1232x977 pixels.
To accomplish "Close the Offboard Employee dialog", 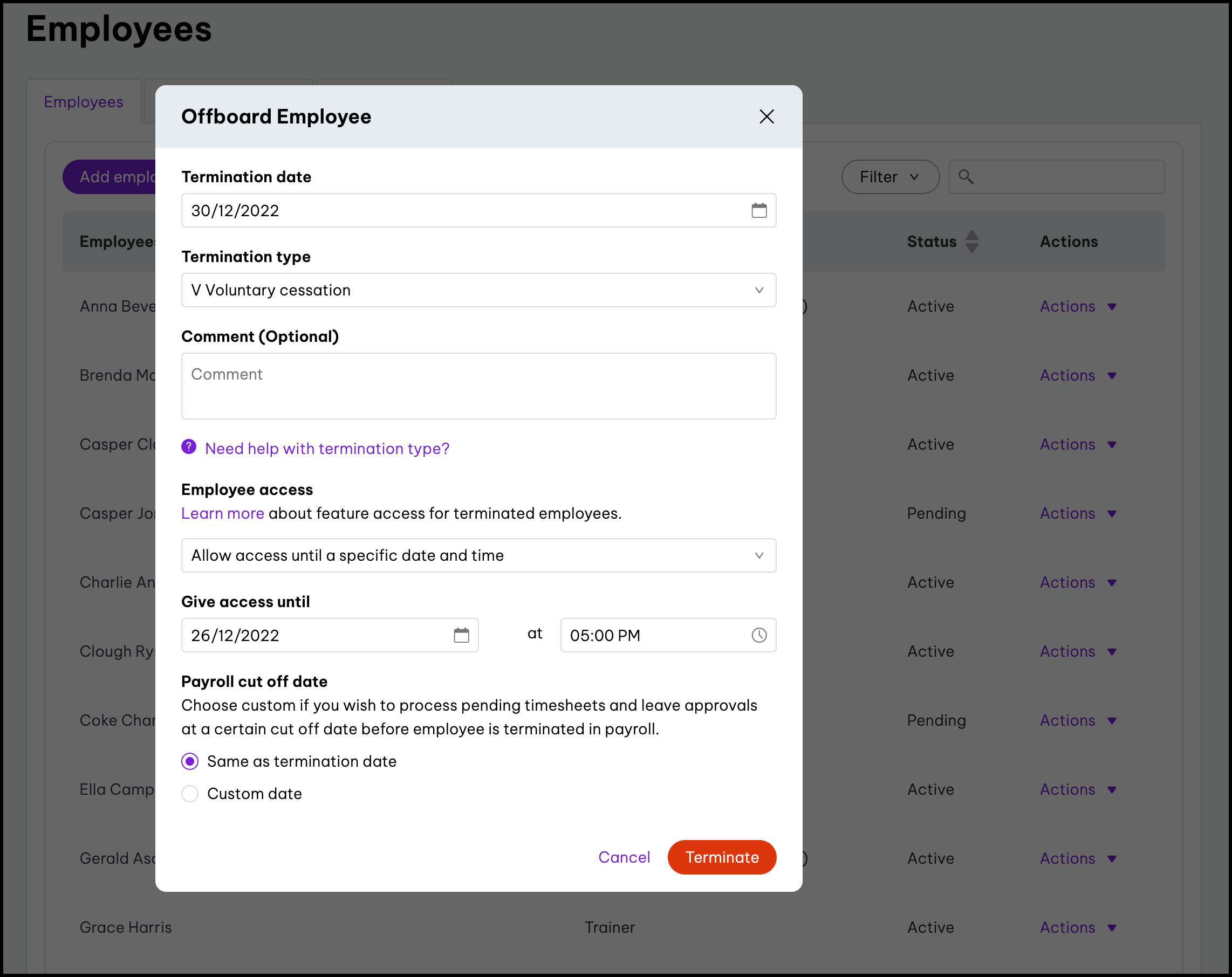I will click(766, 116).
